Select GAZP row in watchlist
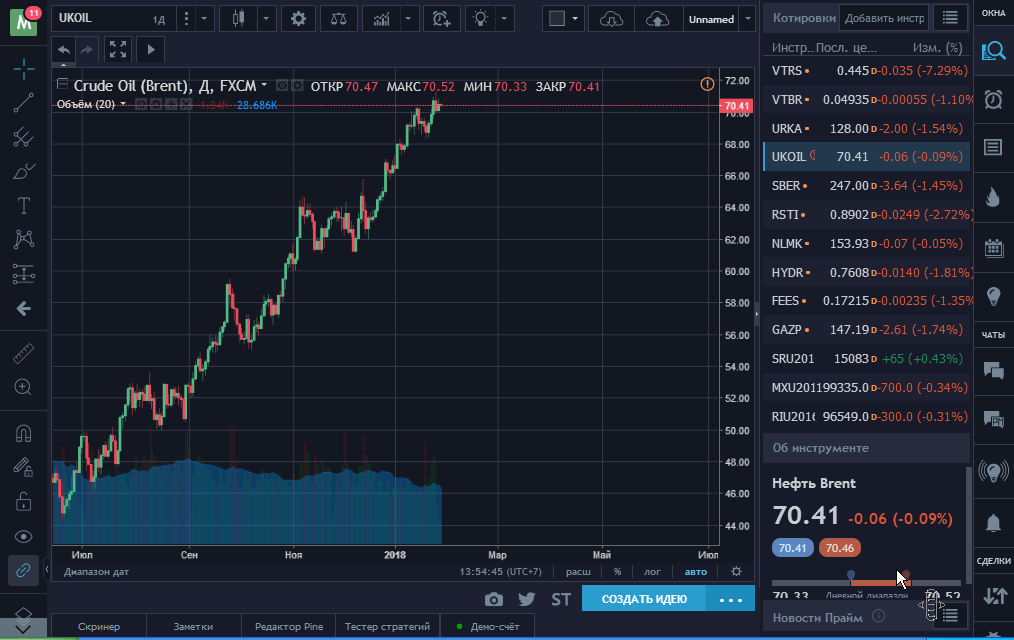Viewport: 1014px width, 640px height. click(x=867, y=330)
